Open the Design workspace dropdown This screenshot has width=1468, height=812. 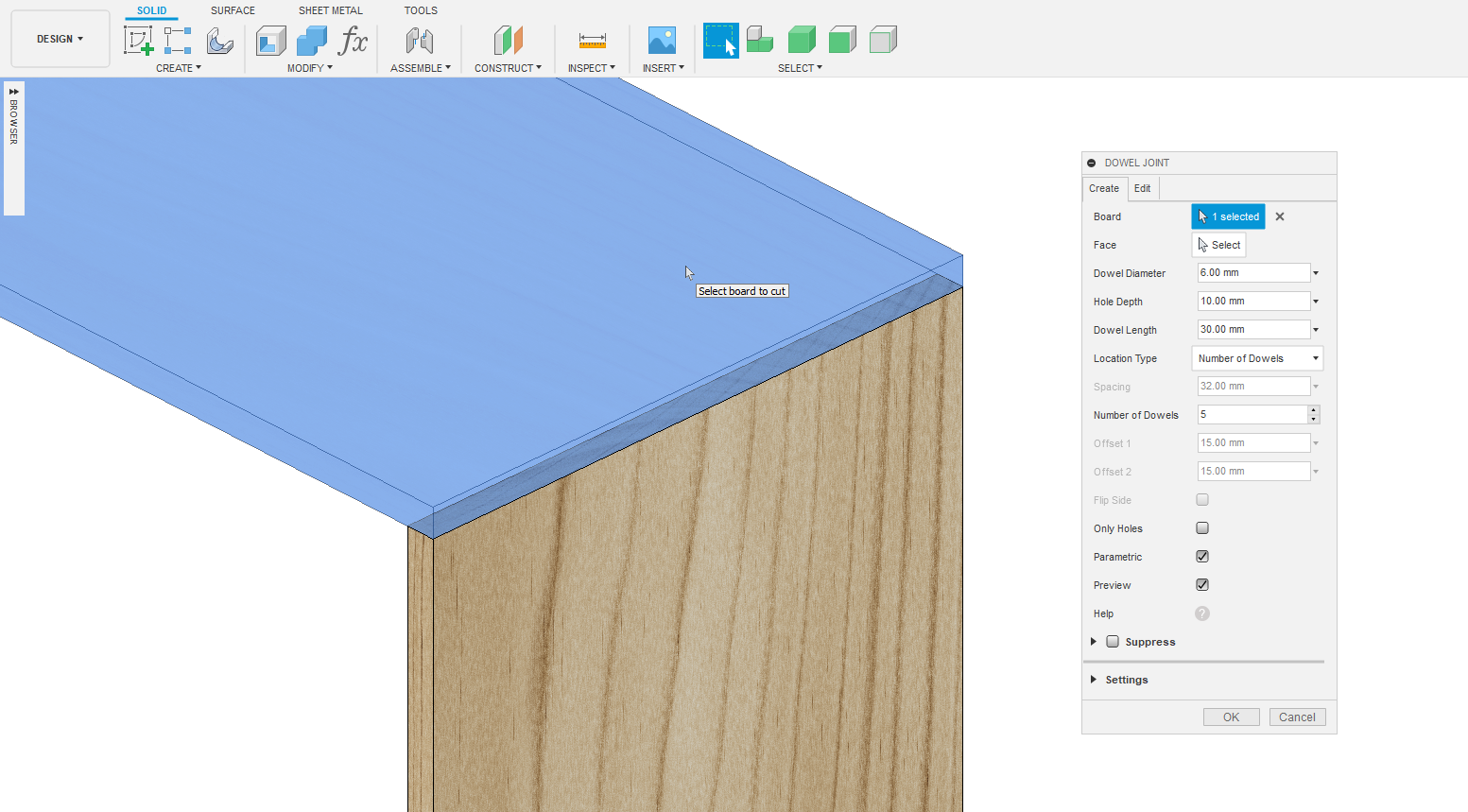click(60, 39)
